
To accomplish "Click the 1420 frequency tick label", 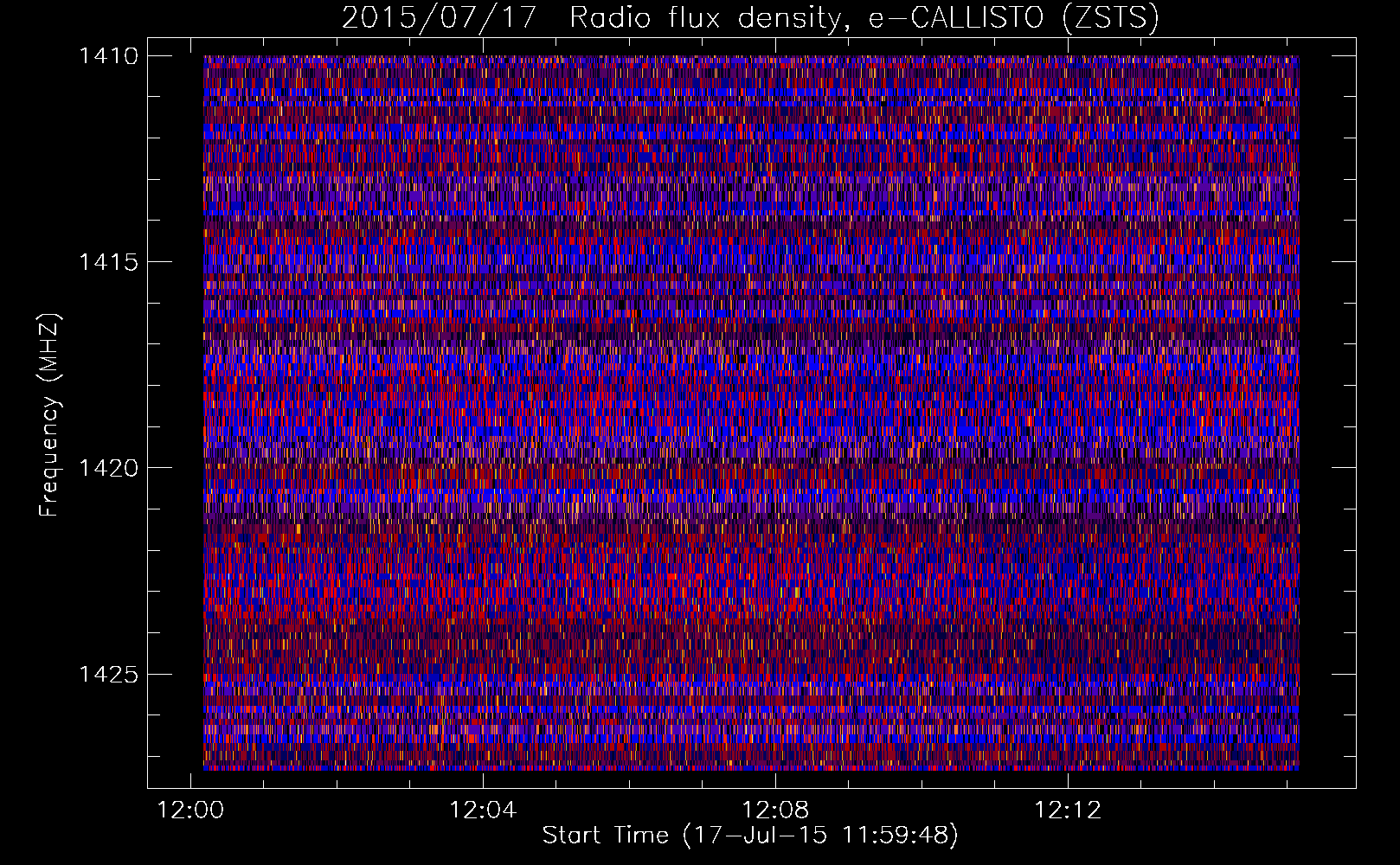I will tap(108, 468).
